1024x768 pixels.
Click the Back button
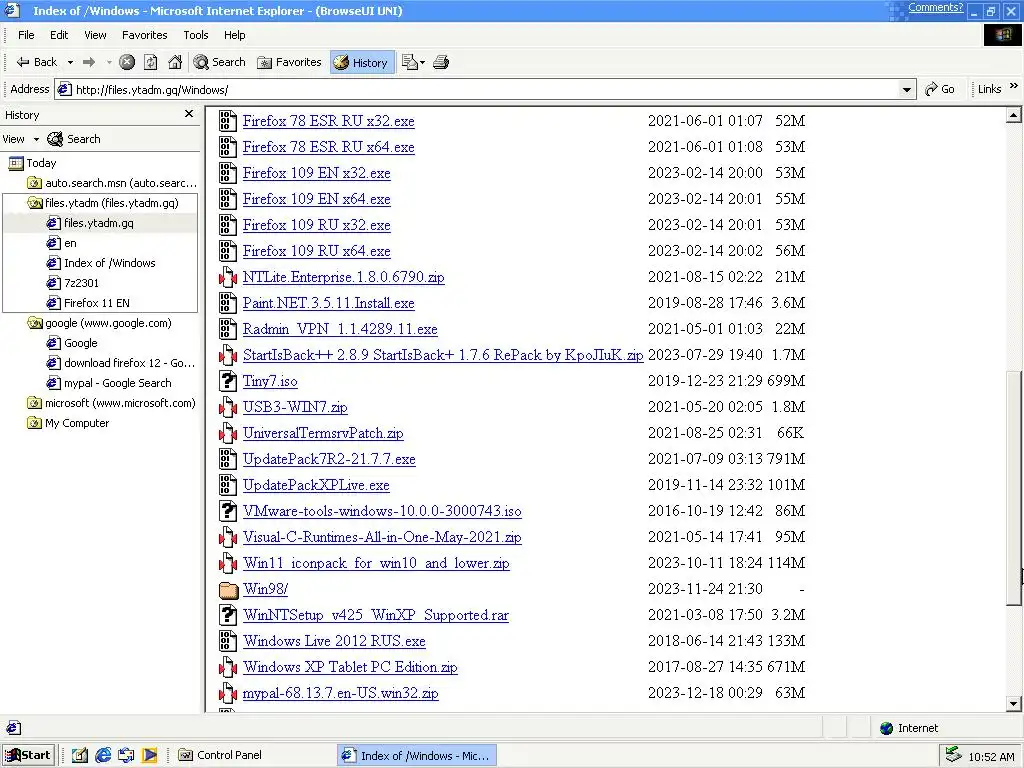point(37,62)
